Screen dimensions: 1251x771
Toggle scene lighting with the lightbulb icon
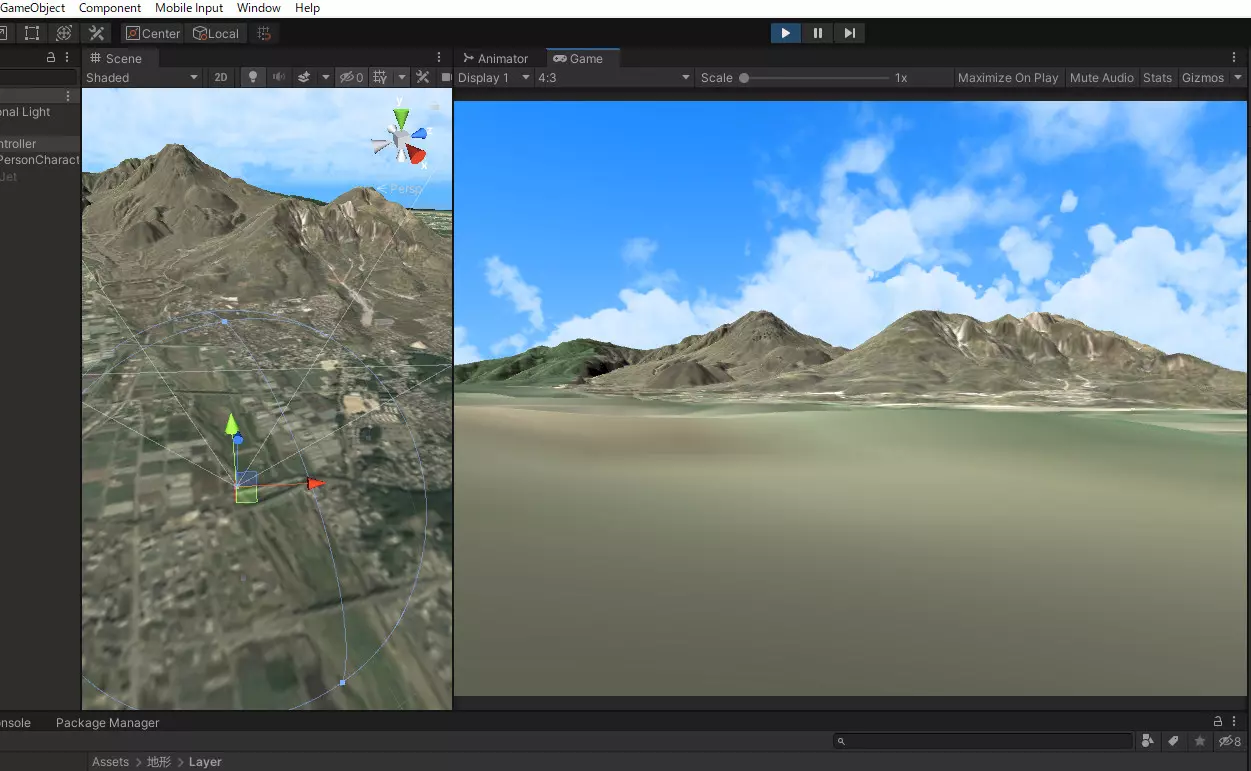tap(253, 77)
